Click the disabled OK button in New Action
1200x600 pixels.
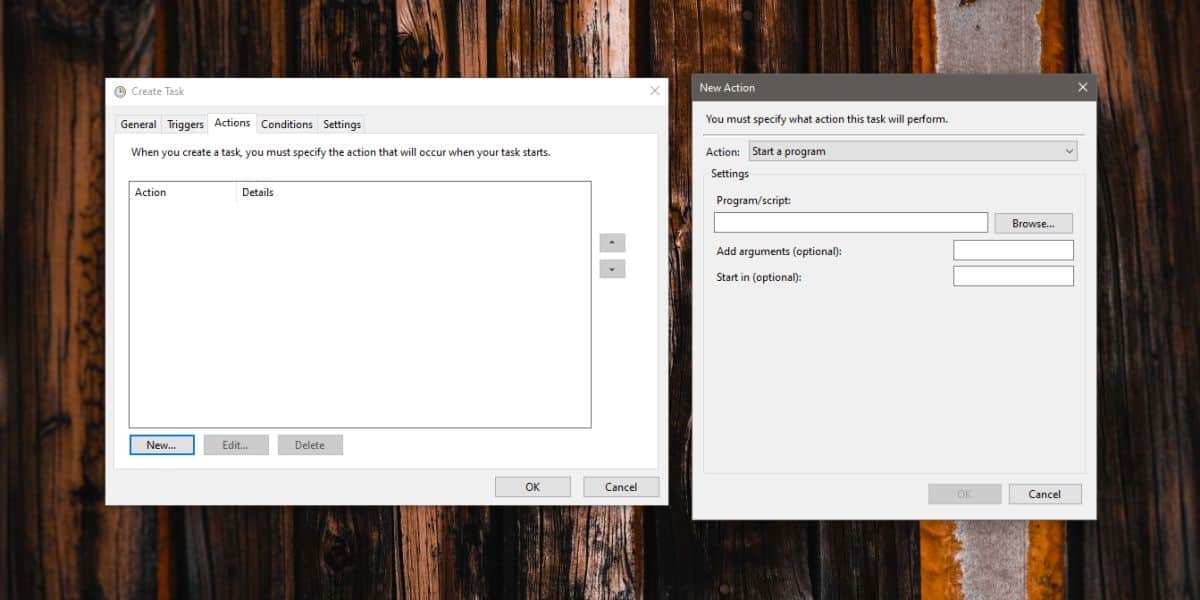tap(965, 494)
